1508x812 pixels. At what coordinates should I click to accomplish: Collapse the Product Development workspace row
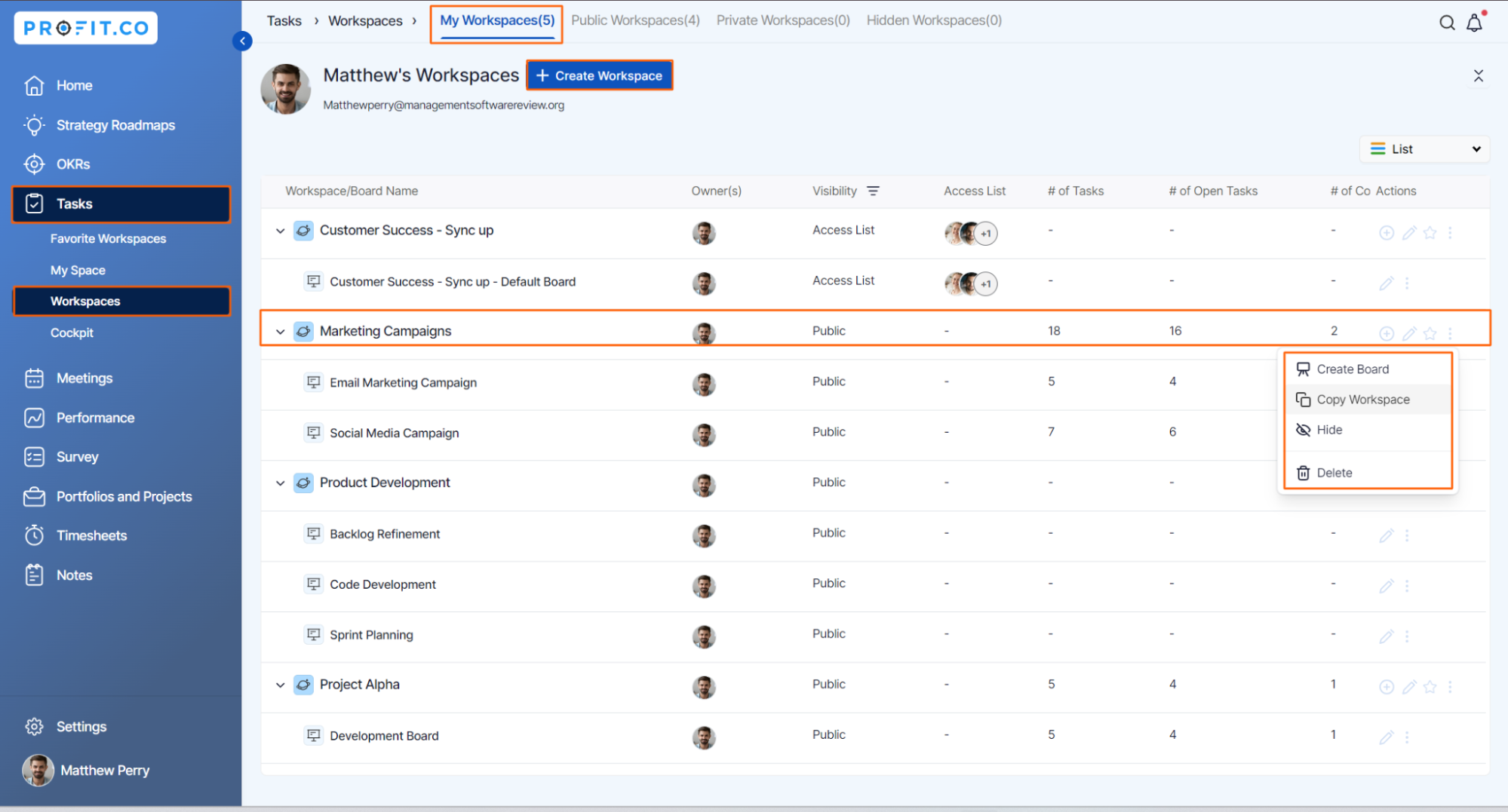pyautogui.click(x=281, y=483)
